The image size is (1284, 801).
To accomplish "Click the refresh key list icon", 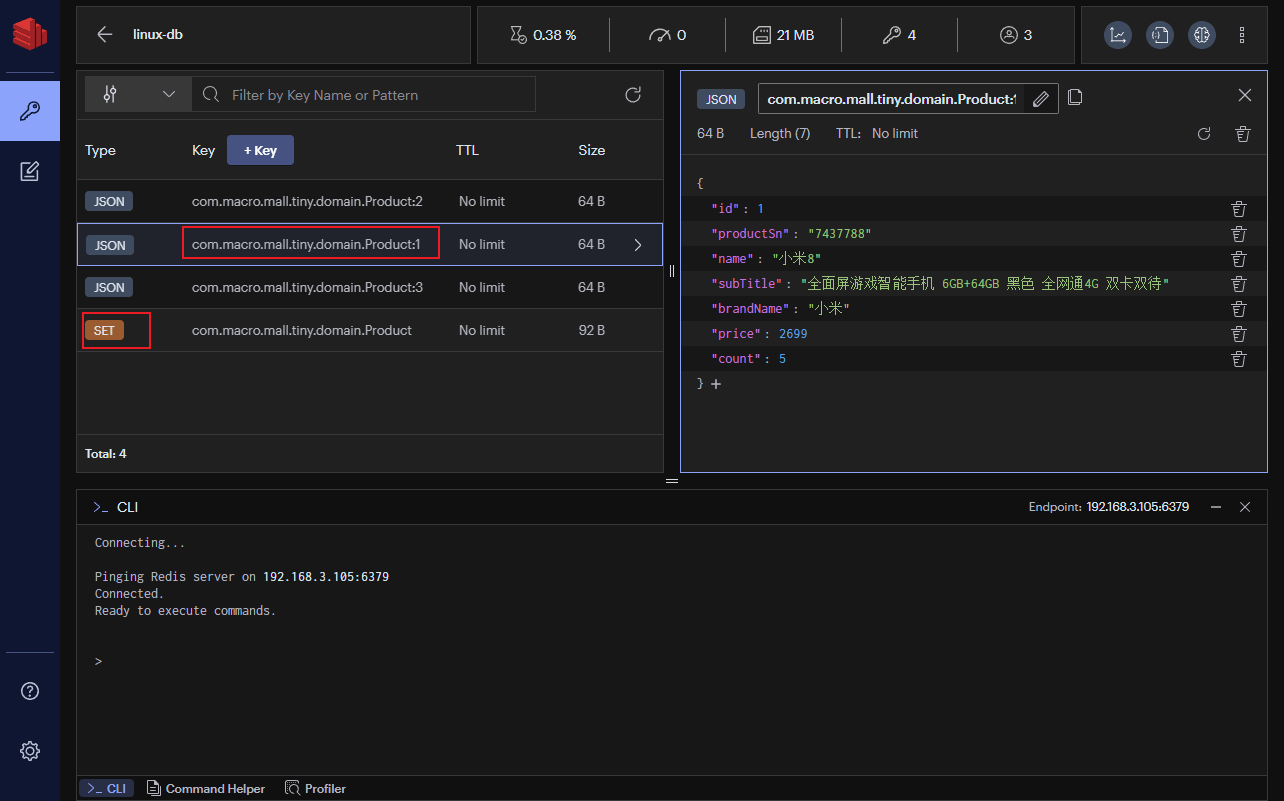I will pyautogui.click(x=633, y=95).
